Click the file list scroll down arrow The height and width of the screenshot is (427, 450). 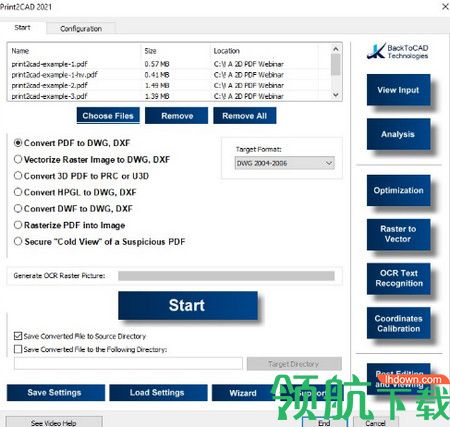click(x=336, y=95)
